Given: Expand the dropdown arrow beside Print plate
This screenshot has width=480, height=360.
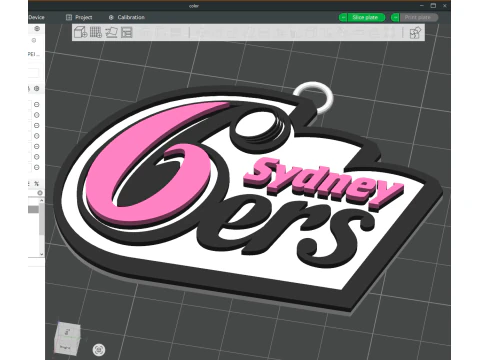Looking at the screenshot, I should [395, 17].
